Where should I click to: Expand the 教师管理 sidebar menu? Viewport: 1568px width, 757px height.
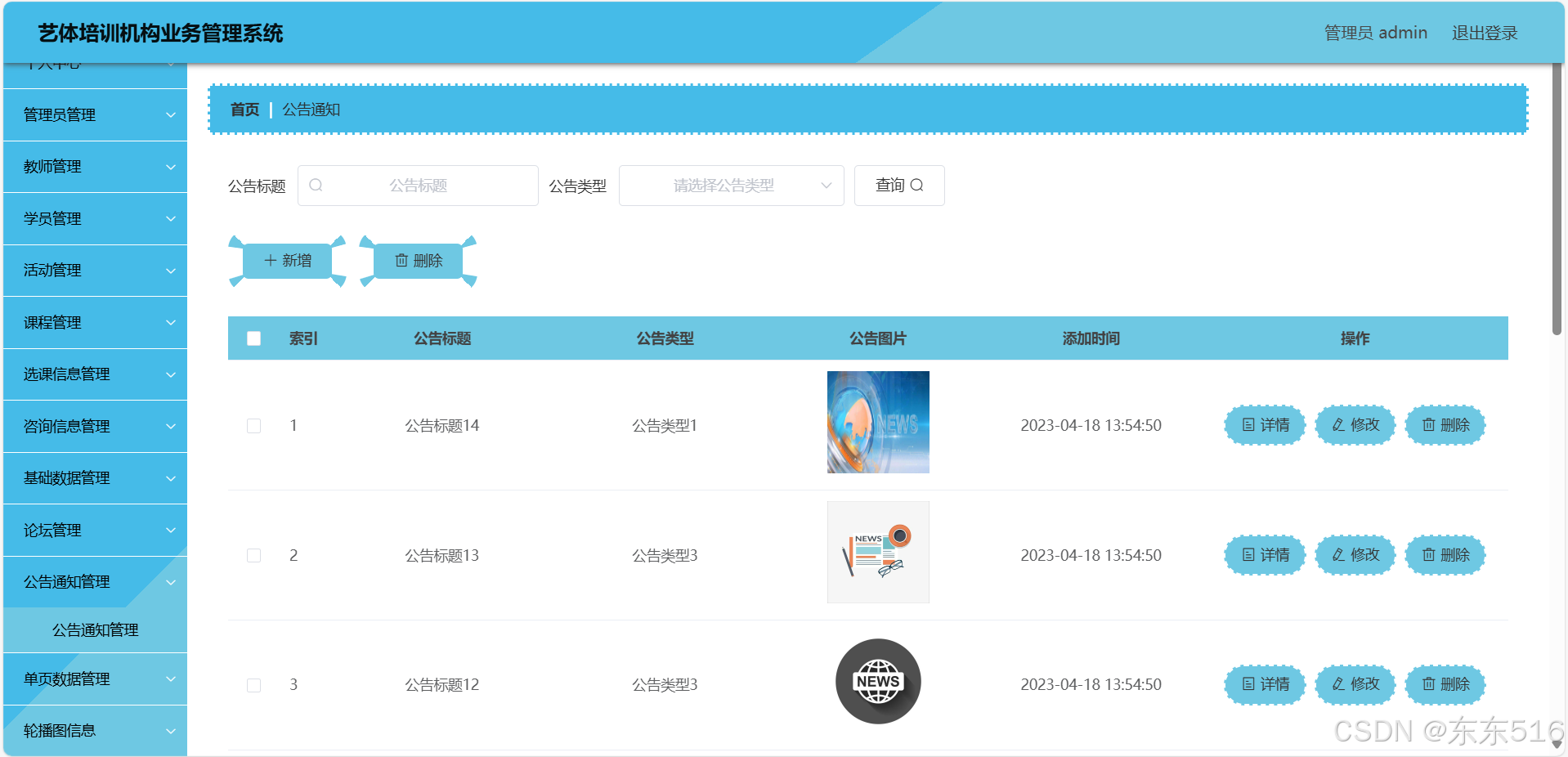(96, 167)
